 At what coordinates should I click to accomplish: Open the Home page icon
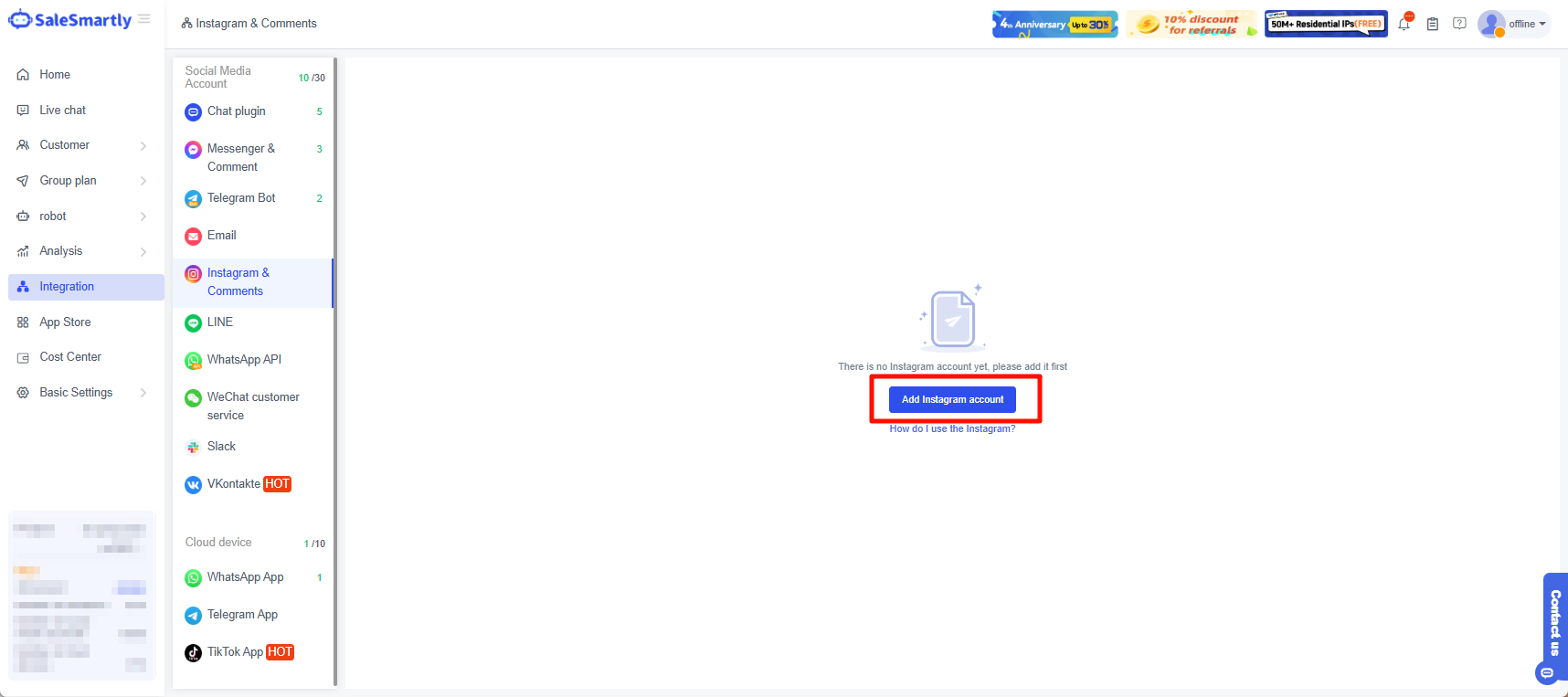23,75
